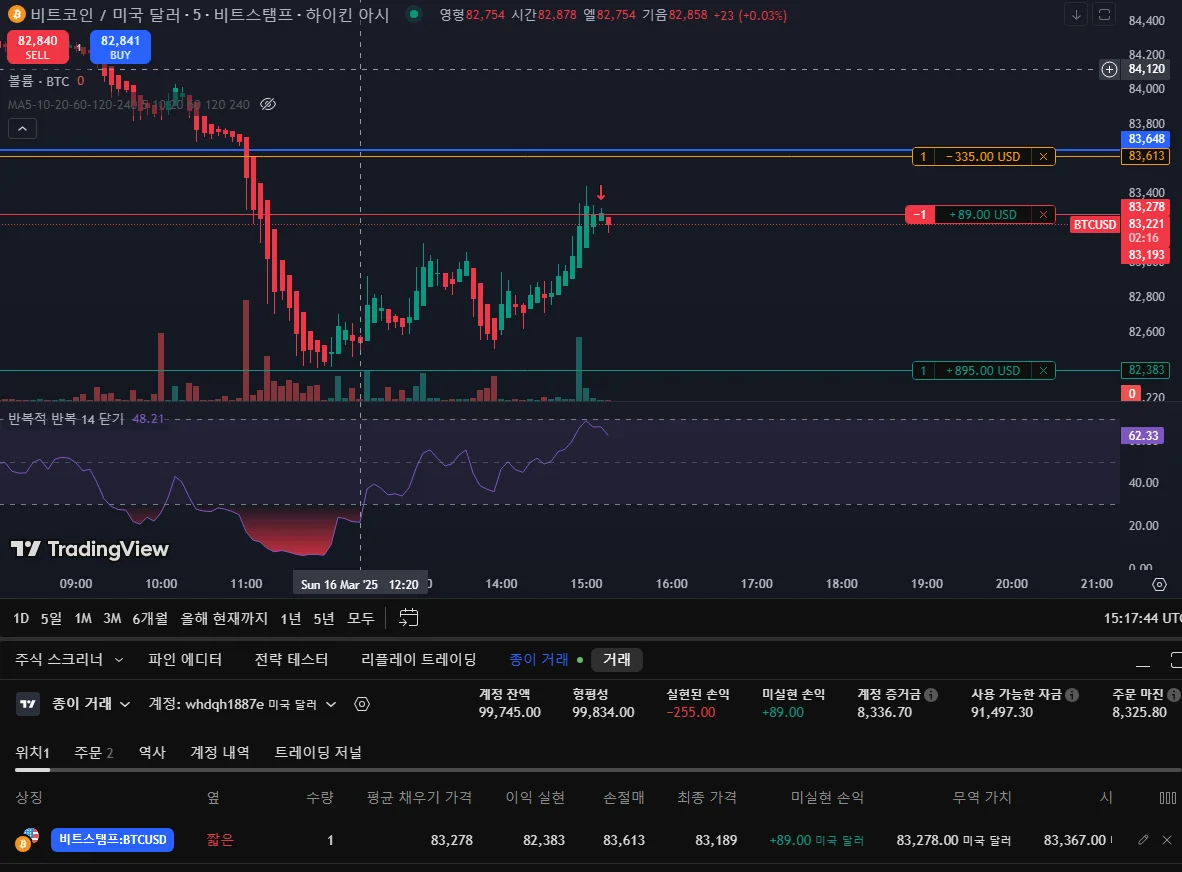This screenshot has height=872, width=1182.
Task: Switch to the 종이 거래 tab
Action: (x=538, y=659)
